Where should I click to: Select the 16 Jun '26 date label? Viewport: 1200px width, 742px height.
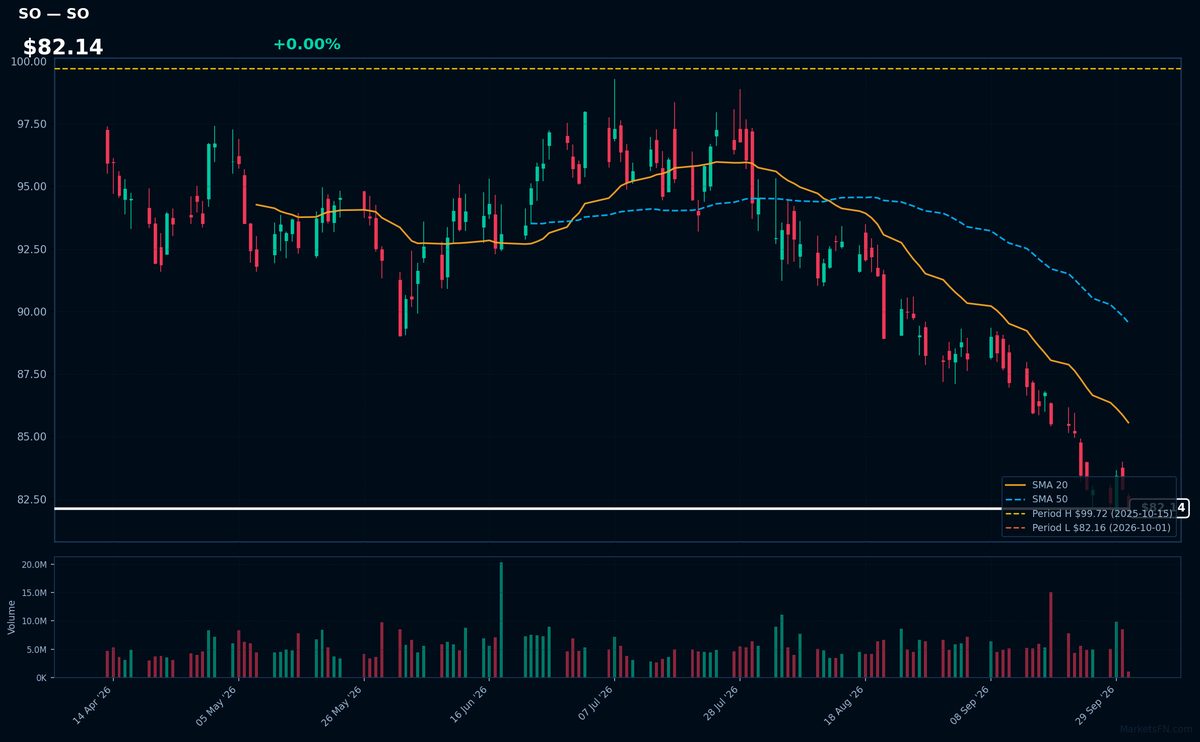468,705
